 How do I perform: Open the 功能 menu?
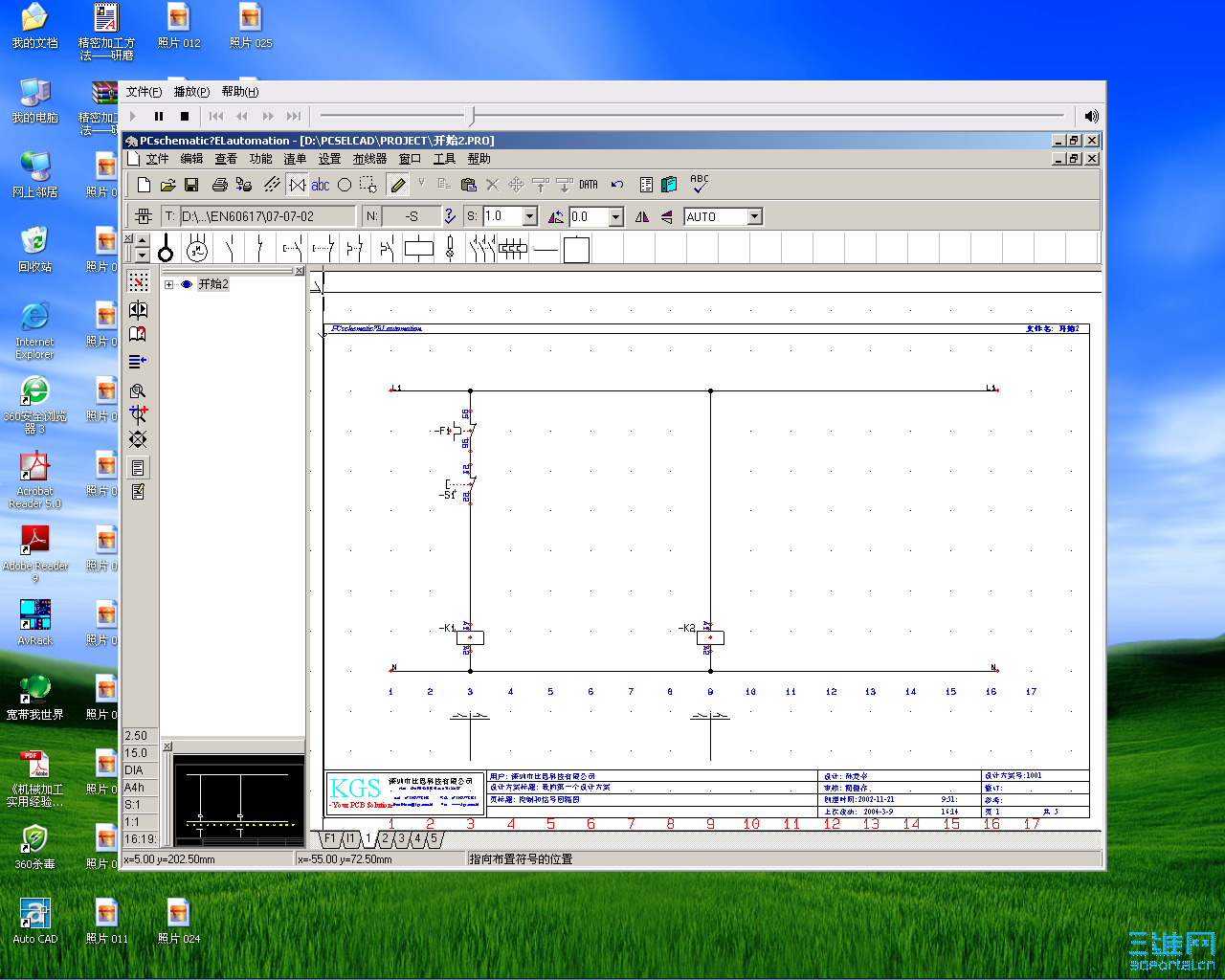[260, 159]
